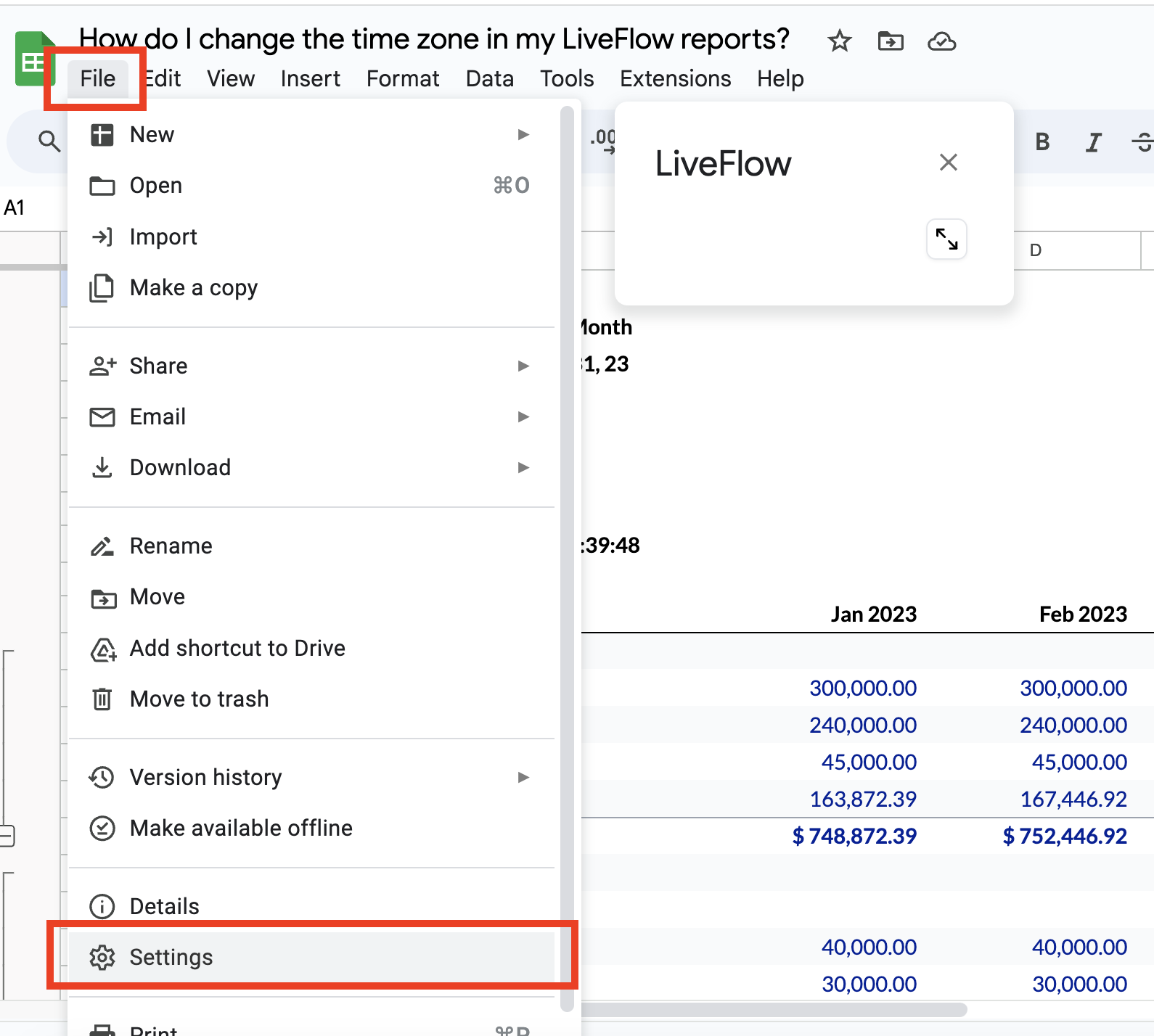Image resolution: width=1154 pixels, height=1036 pixels.
Task: Click the Rename pencil icon
Action: (102, 546)
